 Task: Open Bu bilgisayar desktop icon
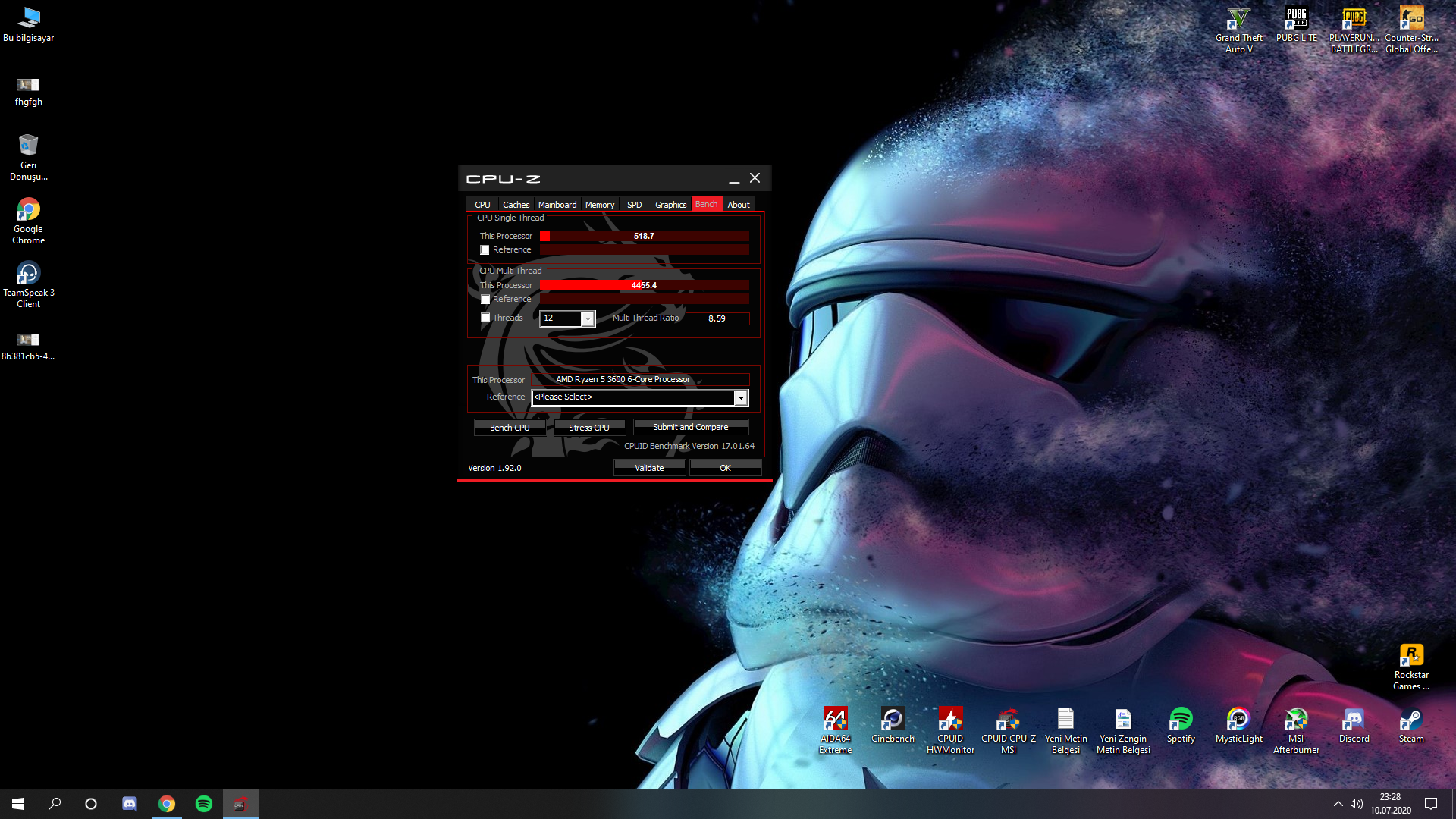pos(28,24)
